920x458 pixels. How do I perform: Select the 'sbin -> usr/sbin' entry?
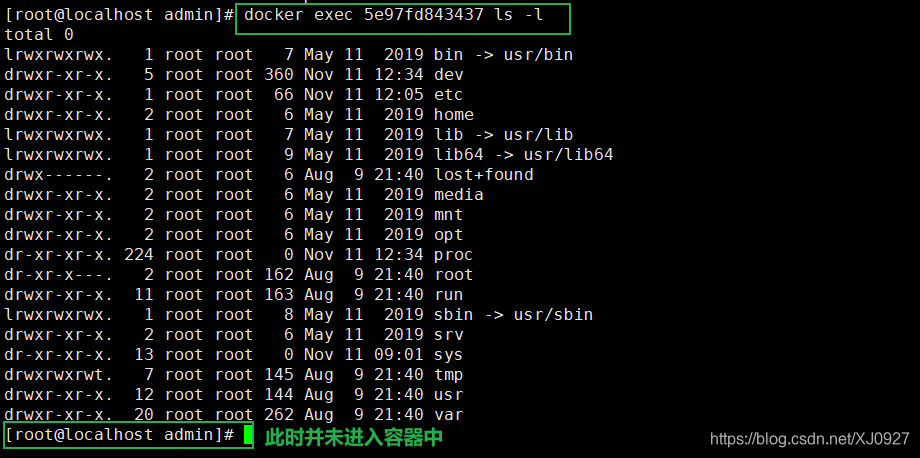(513, 315)
